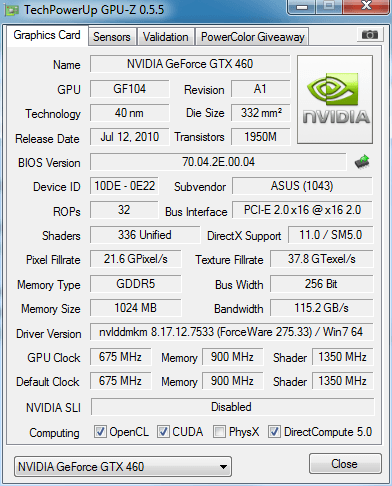The width and height of the screenshot is (392, 486).
Task: Click the GPU-Z title bar app icon
Action: (11, 10)
